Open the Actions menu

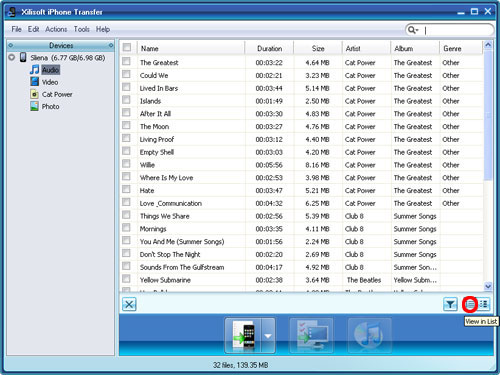pos(56,29)
